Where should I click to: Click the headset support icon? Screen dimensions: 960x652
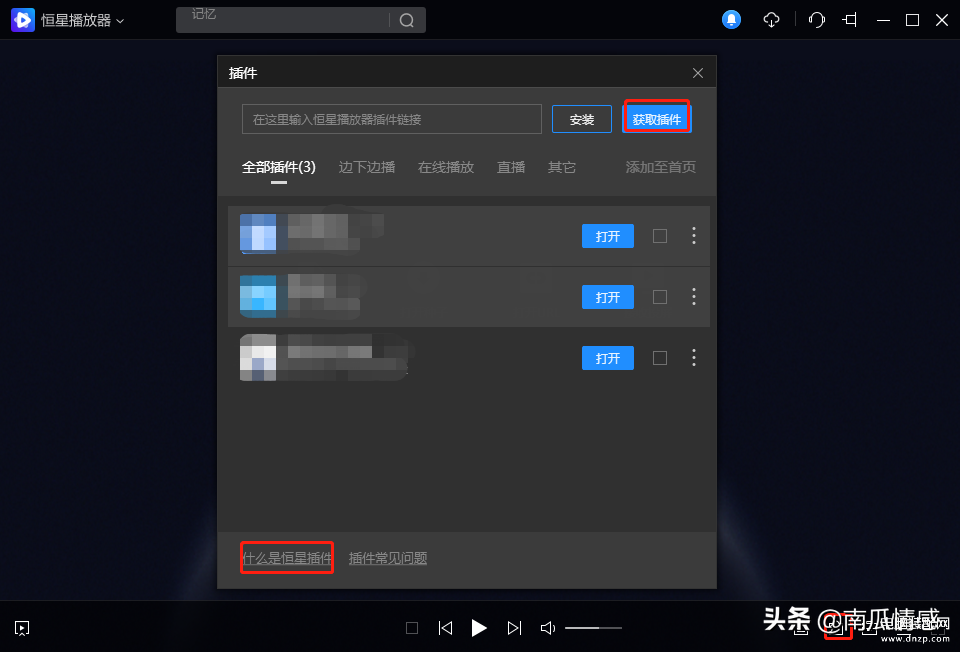coord(817,20)
